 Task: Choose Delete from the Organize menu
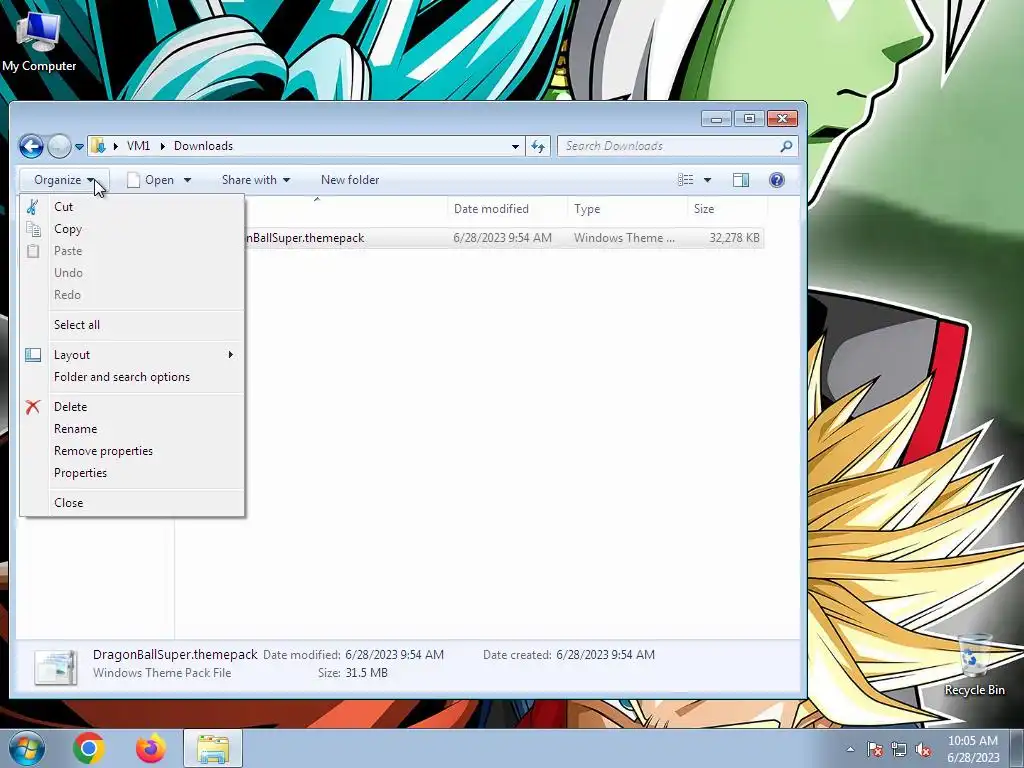point(133,407)
